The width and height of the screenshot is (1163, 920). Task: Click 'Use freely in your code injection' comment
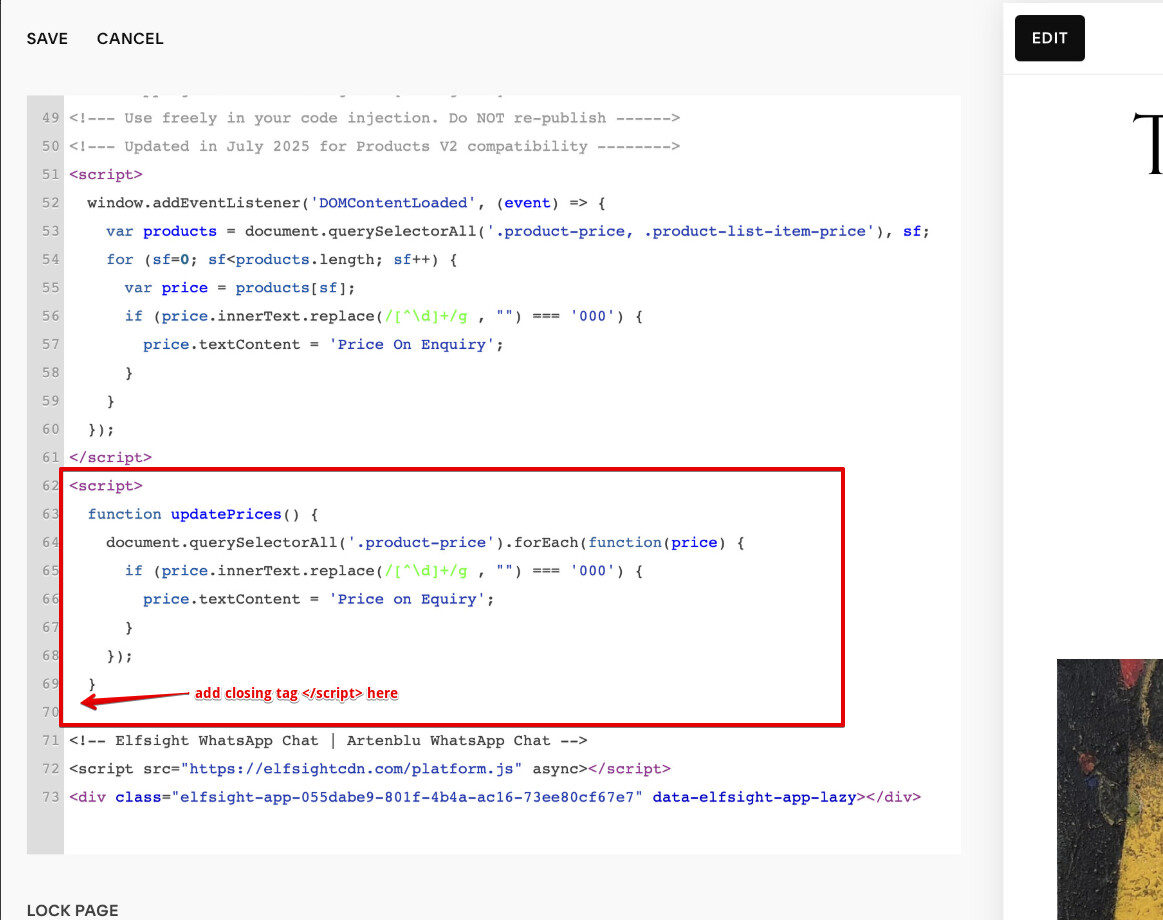(x=375, y=118)
